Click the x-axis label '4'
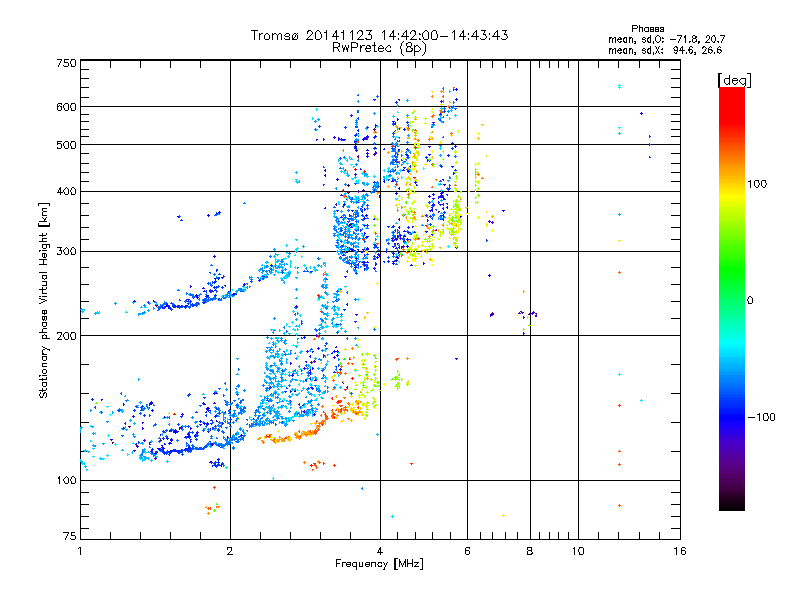 (x=380, y=551)
